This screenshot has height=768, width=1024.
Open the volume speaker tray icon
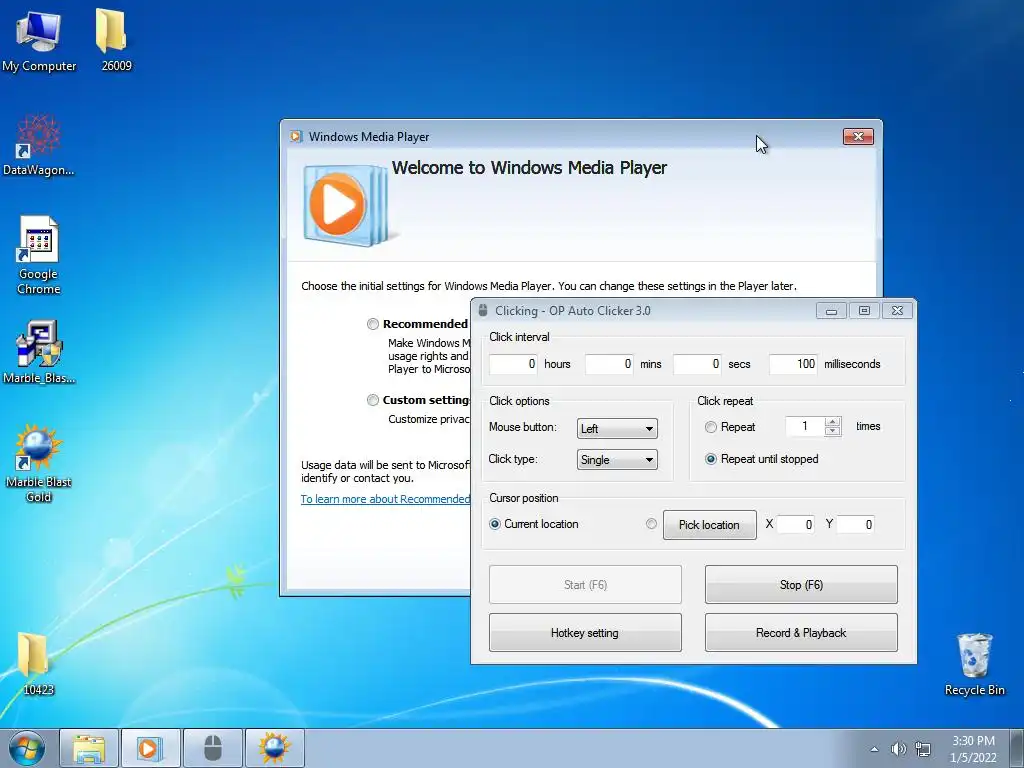(899, 749)
